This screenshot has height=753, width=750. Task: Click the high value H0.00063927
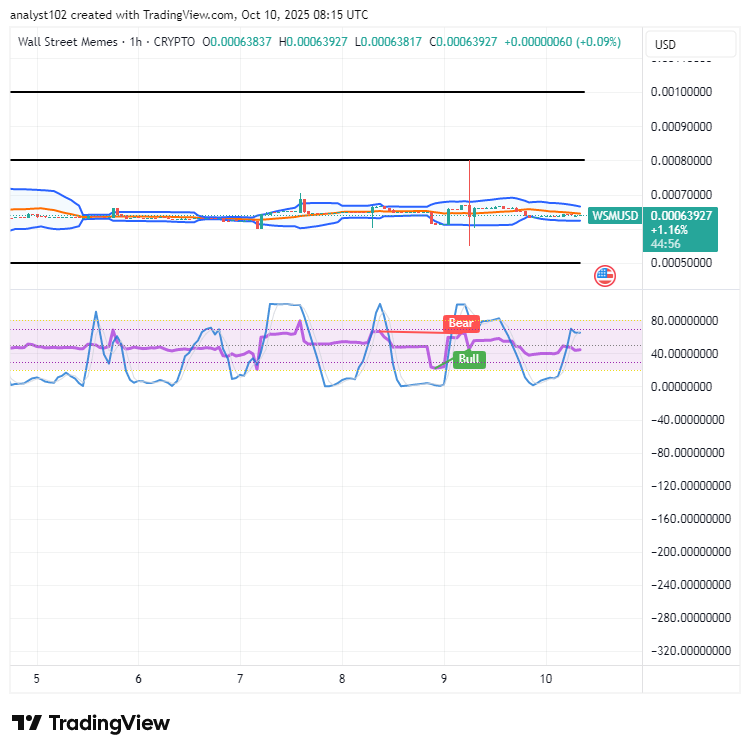[313, 42]
